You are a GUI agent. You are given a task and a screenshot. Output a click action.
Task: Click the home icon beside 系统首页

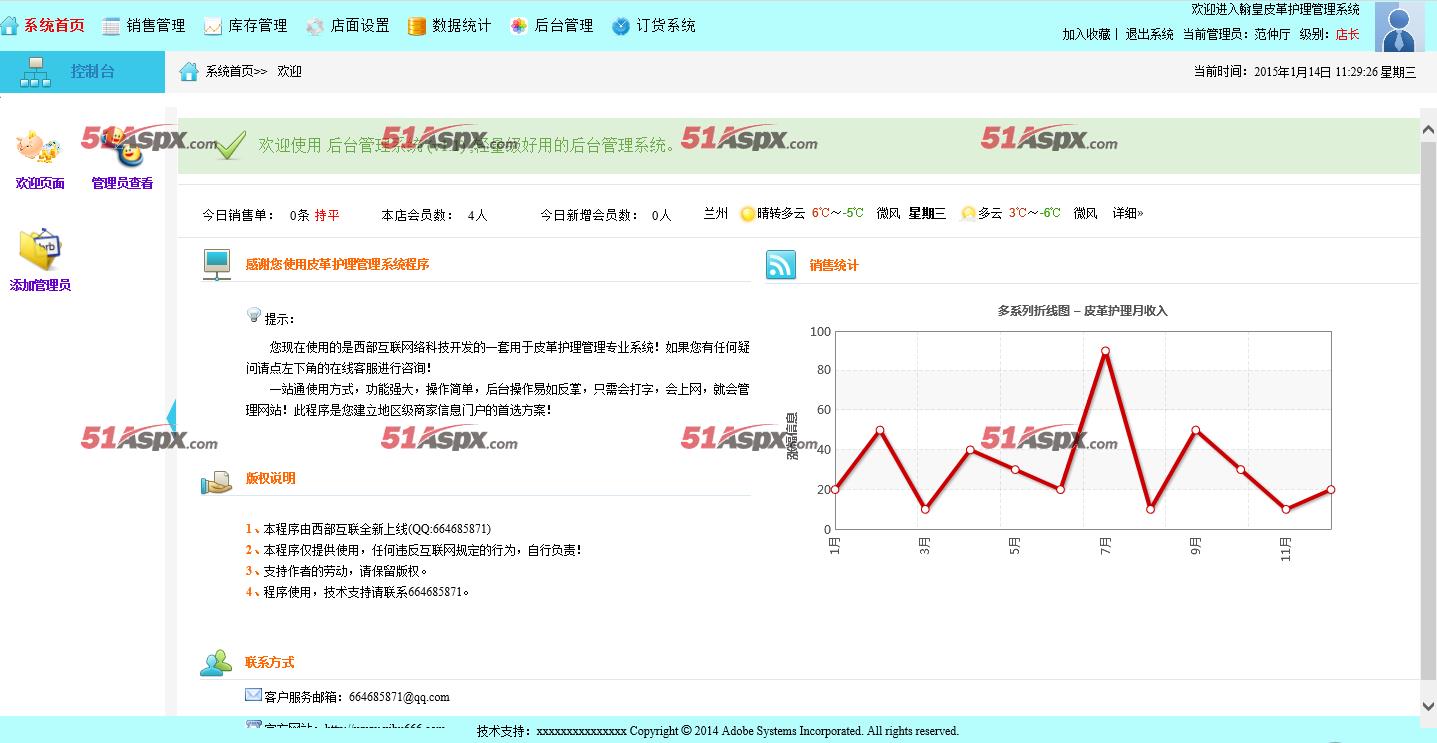pos(9,26)
